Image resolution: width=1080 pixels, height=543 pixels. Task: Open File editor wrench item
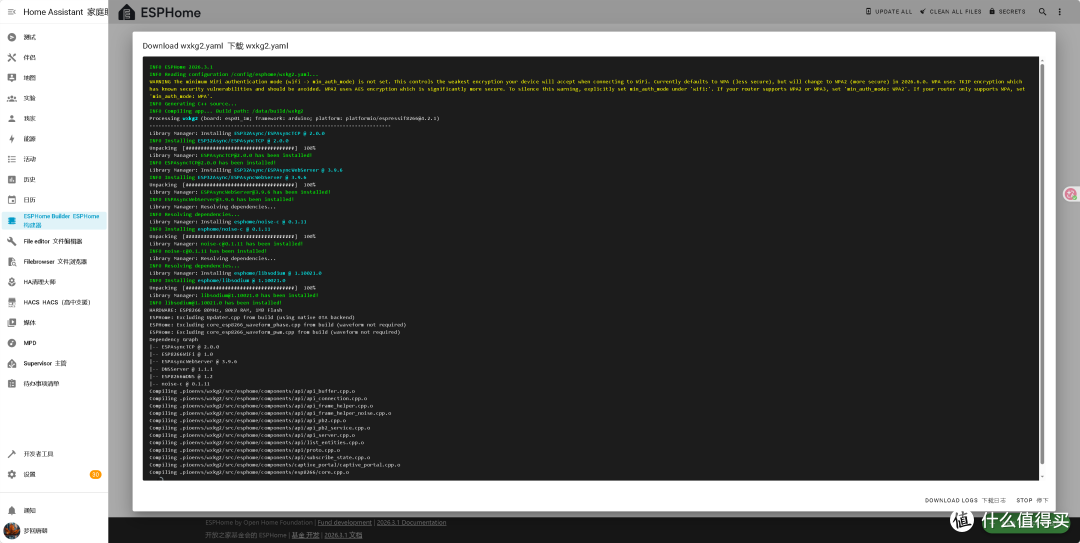53,241
